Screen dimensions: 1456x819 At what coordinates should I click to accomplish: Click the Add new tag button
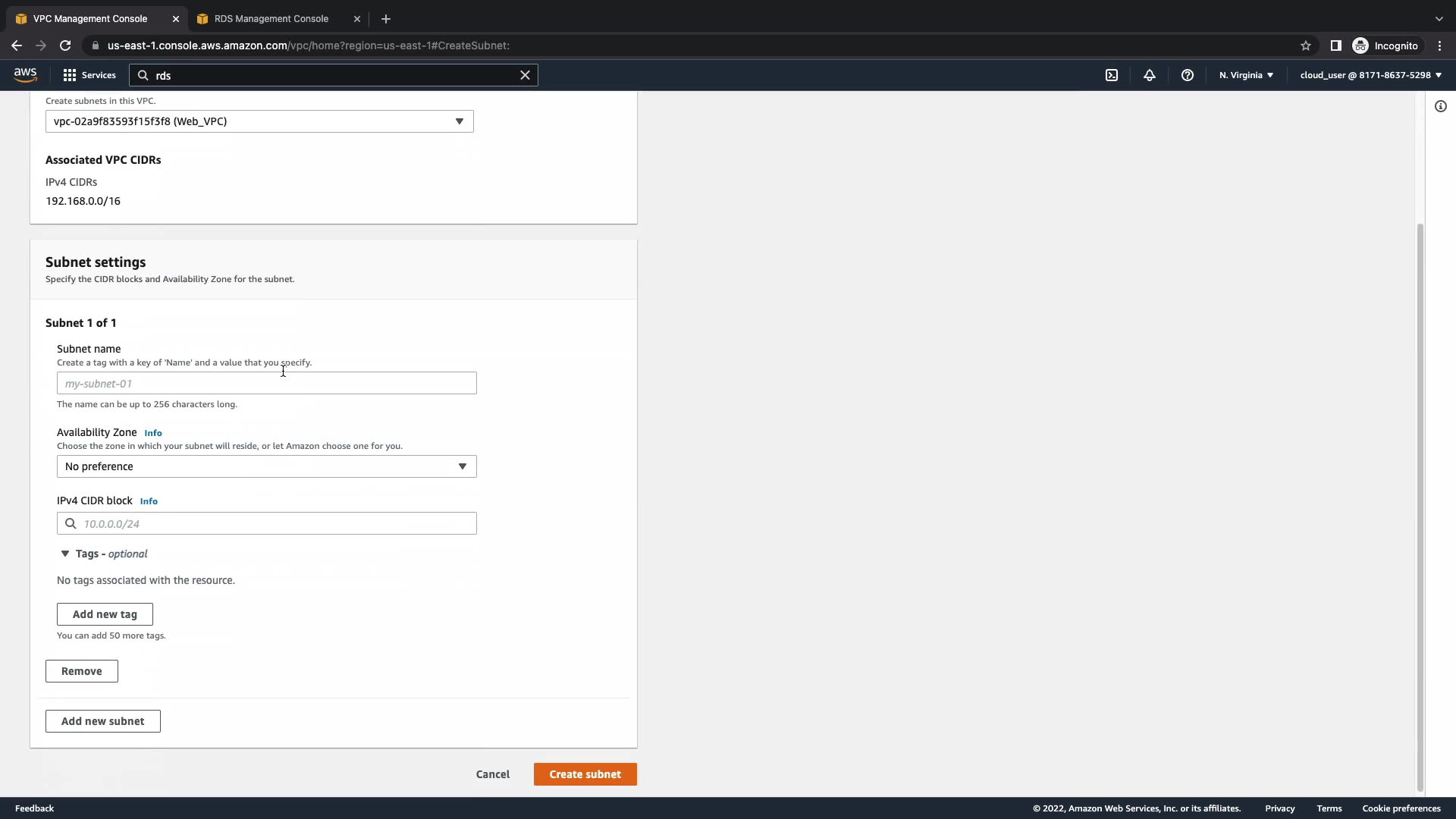pyautogui.click(x=105, y=614)
